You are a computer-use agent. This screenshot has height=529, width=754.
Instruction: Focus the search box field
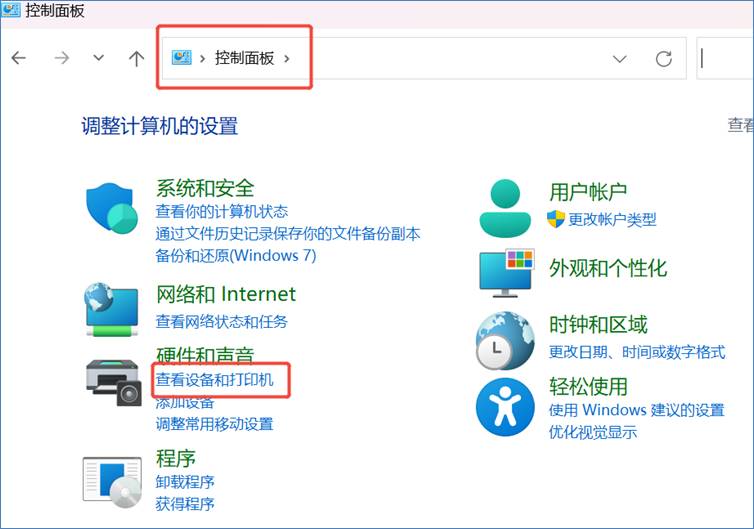click(725, 58)
